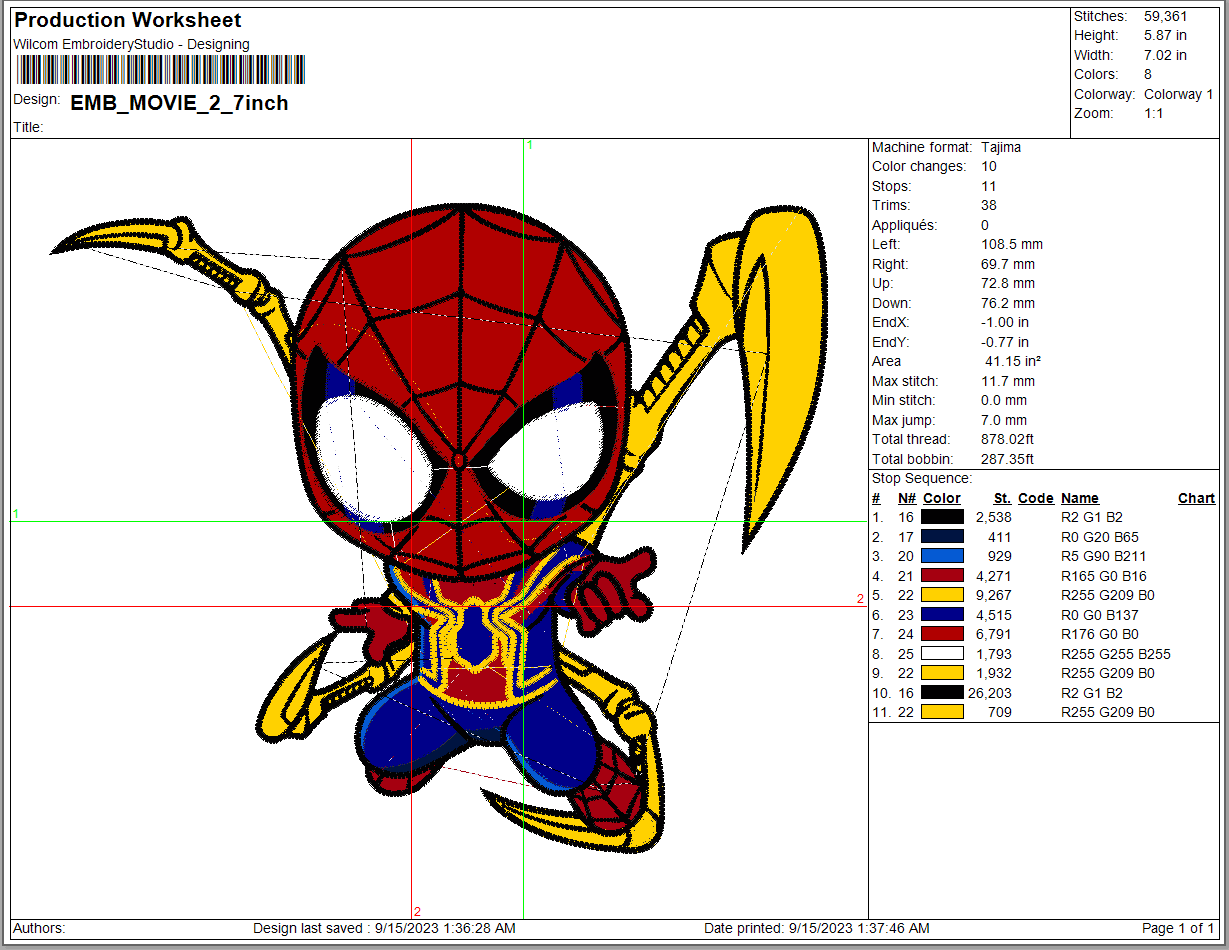This screenshot has height=950, width=1229.
Task: Click the Color column header
Action: 941,498
